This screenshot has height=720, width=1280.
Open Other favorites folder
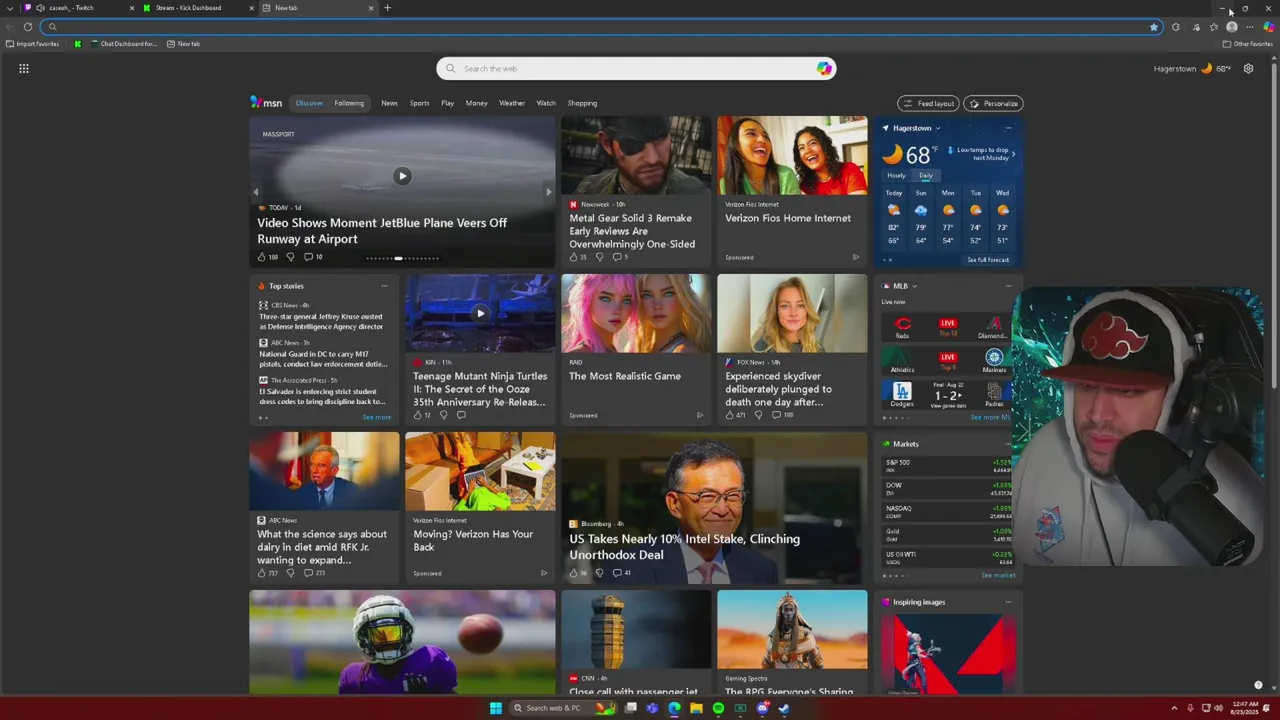pos(1247,44)
